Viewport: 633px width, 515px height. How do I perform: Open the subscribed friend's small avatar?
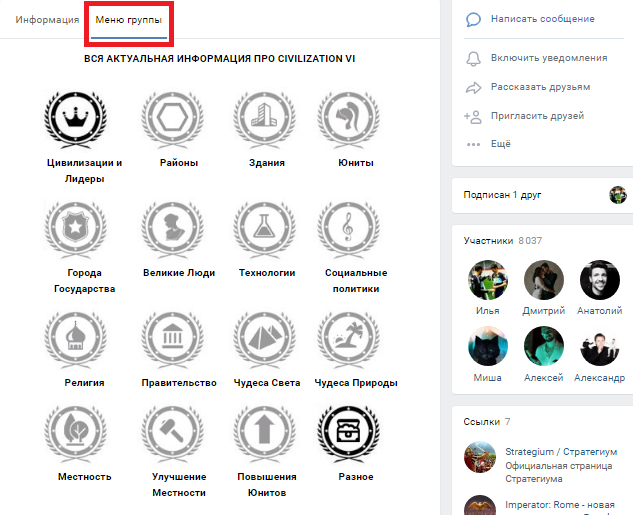pos(618,195)
